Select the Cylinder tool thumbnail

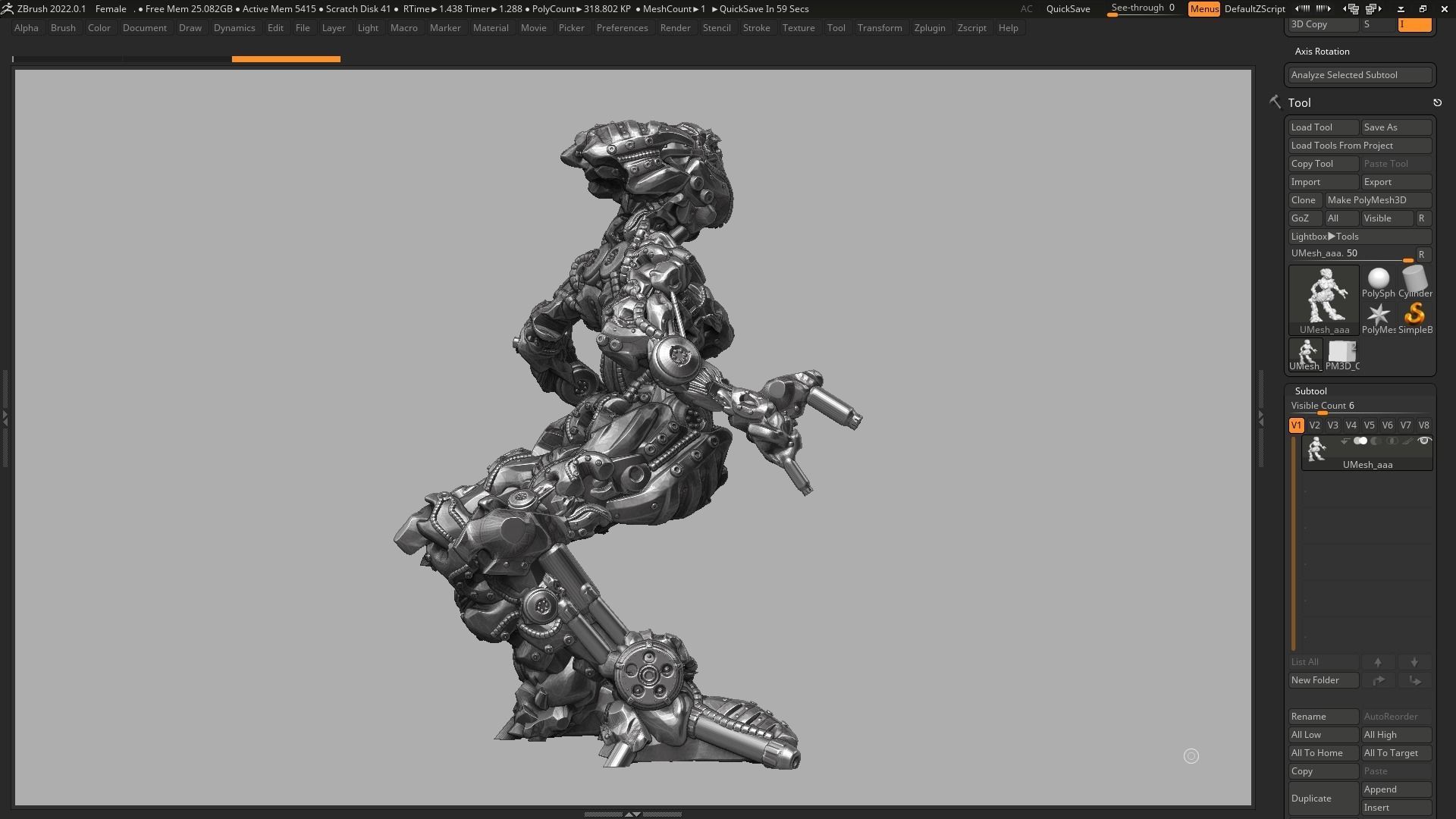[x=1414, y=281]
